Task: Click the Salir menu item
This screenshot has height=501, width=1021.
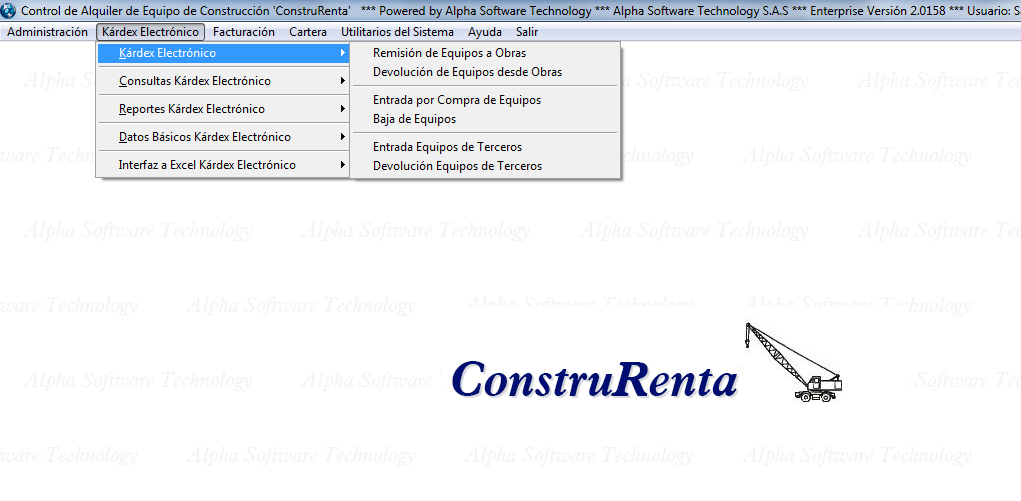Action: 527,32
